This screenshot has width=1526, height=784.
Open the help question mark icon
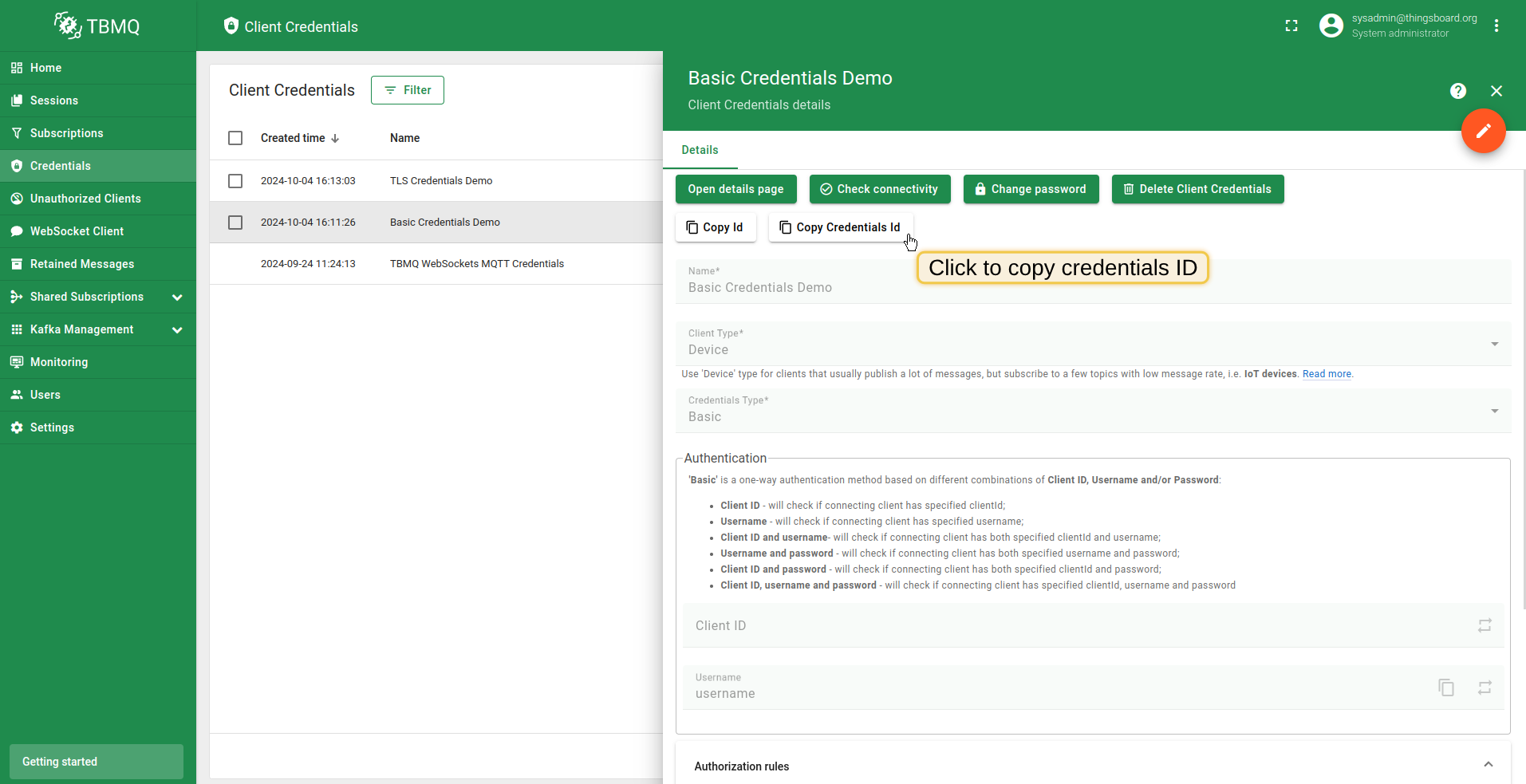[x=1457, y=91]
